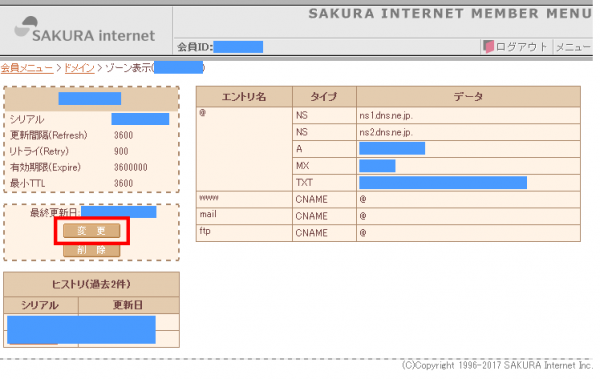Click the シリアル label in zone info
600x379 pixels.
[x=27, y=119]
